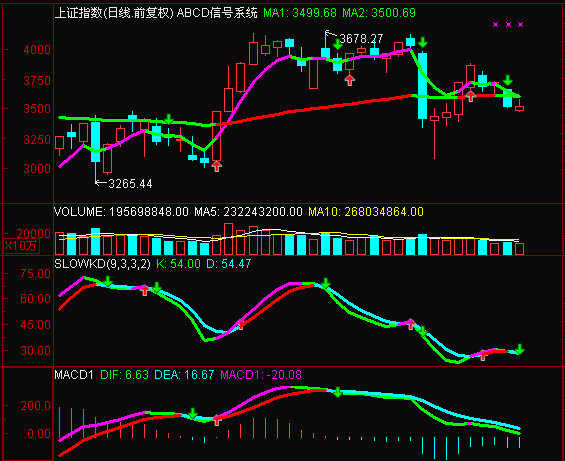Image resolution: width=565 pixels, height=461 pixels.
Task: Click the green down arrow above the large cyan candle
Action: click(423, 42)
